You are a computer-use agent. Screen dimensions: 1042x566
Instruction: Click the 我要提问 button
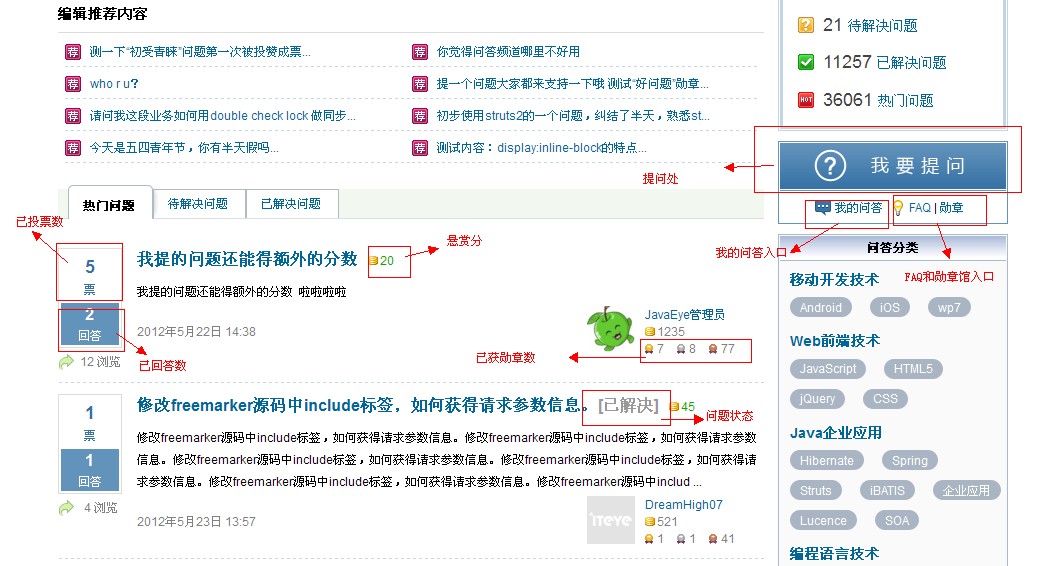point(893,165)
